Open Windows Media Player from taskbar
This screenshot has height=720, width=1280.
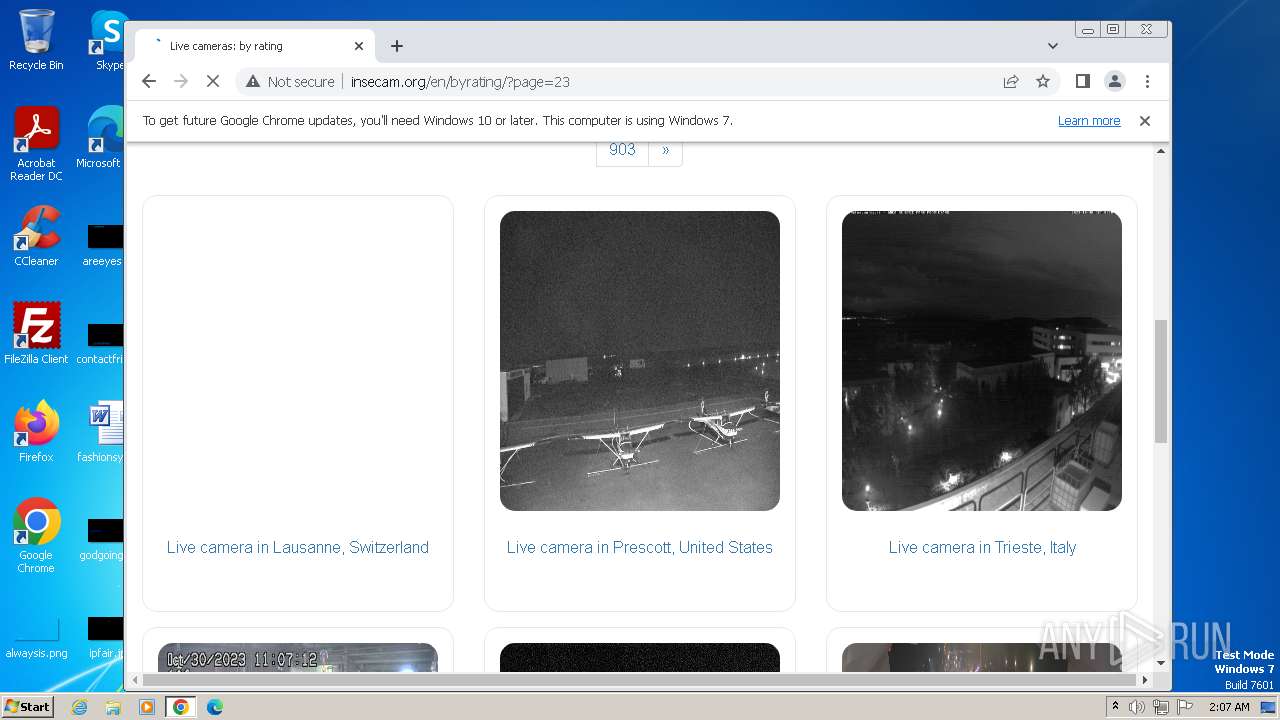[147, 707]
